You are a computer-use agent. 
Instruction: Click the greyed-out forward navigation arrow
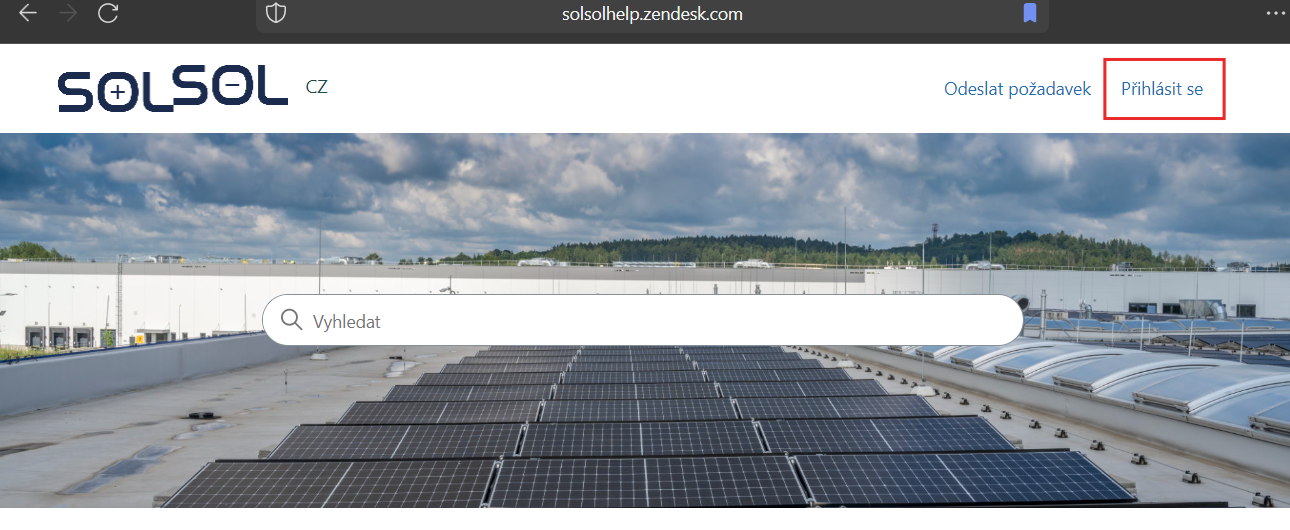pos(68,13)
